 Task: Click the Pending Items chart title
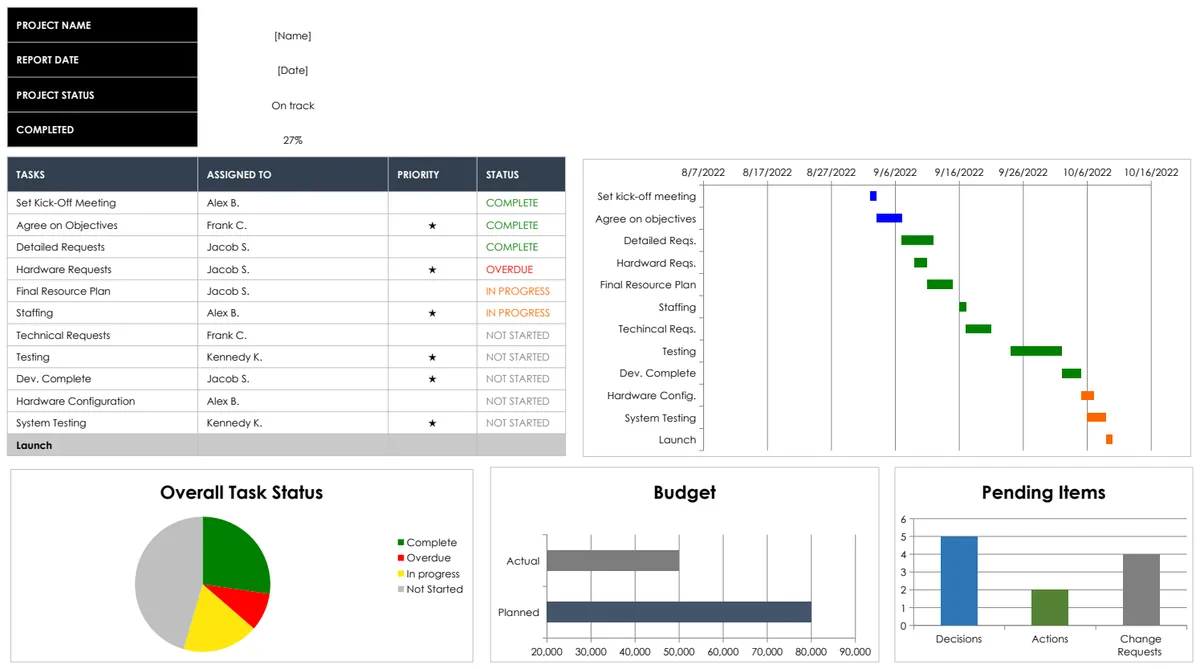[x=1043, y=492]
